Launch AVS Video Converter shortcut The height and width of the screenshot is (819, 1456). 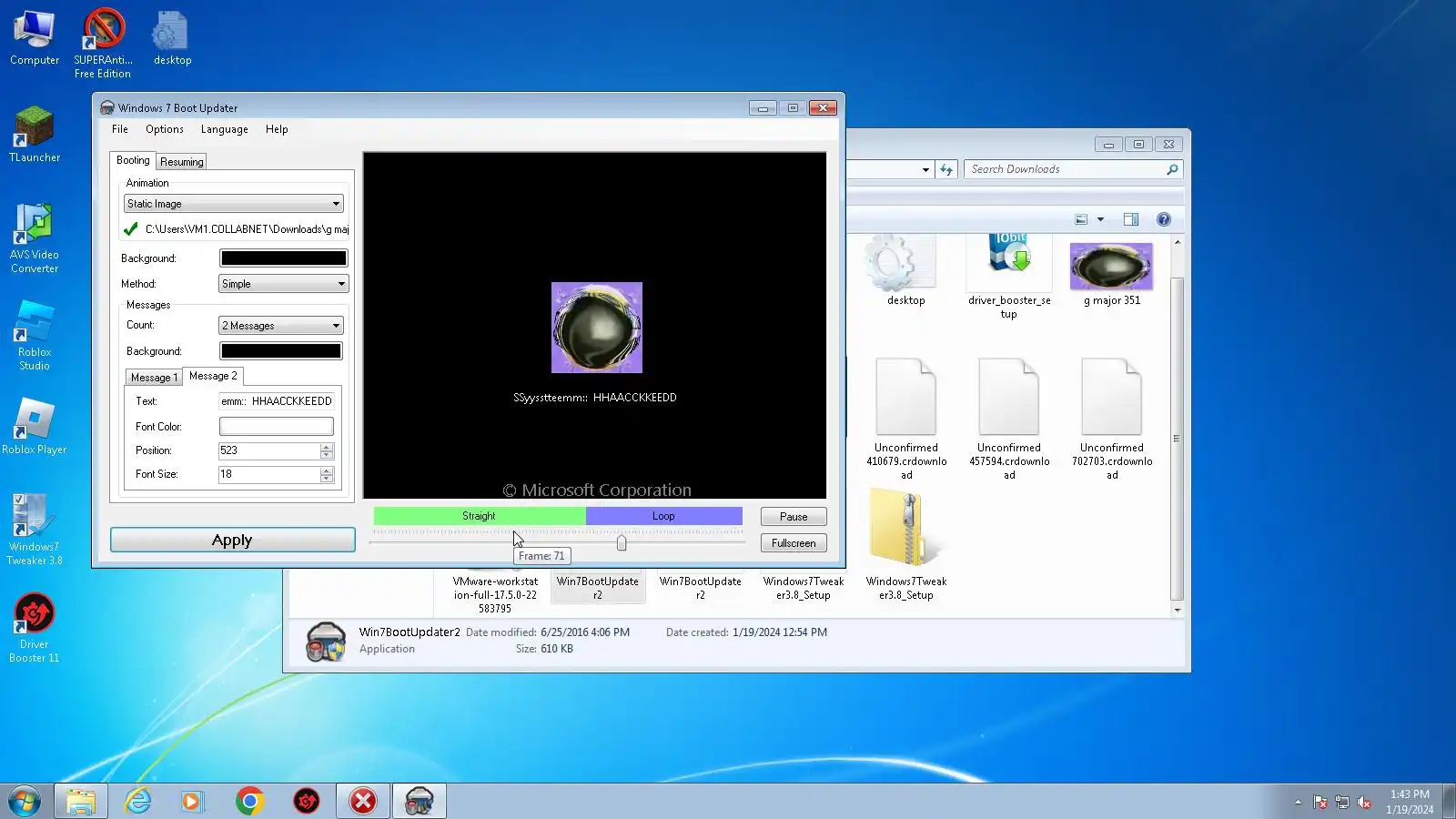coord(35,238)
